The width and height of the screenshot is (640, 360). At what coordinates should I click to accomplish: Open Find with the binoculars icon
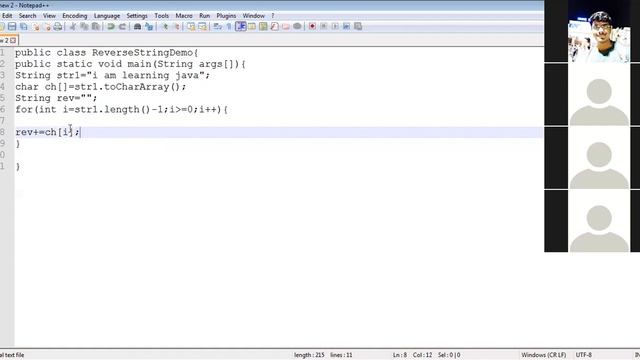[x=138, y=27]
